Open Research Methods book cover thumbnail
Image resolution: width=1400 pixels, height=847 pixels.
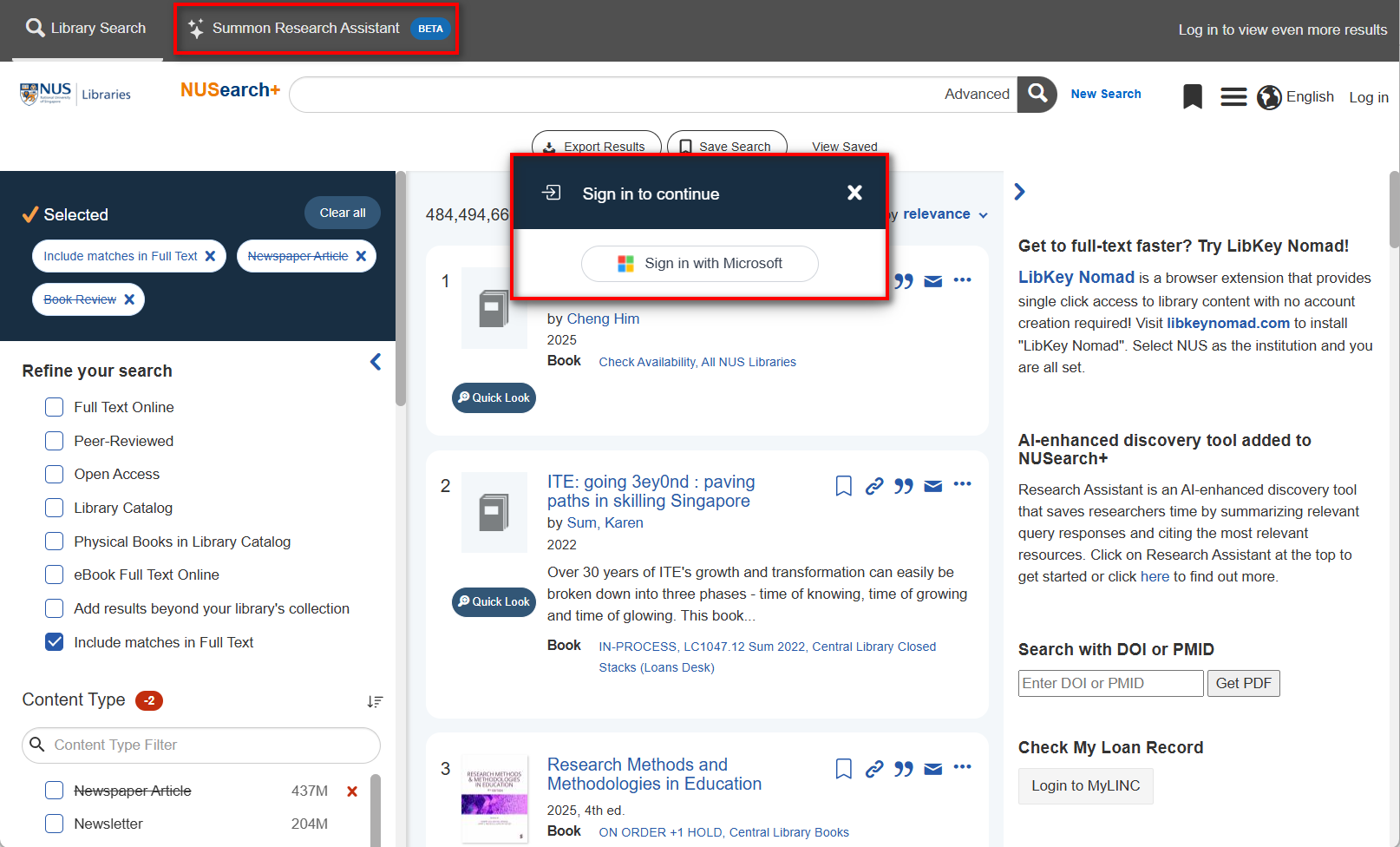(x=494, y=798)
